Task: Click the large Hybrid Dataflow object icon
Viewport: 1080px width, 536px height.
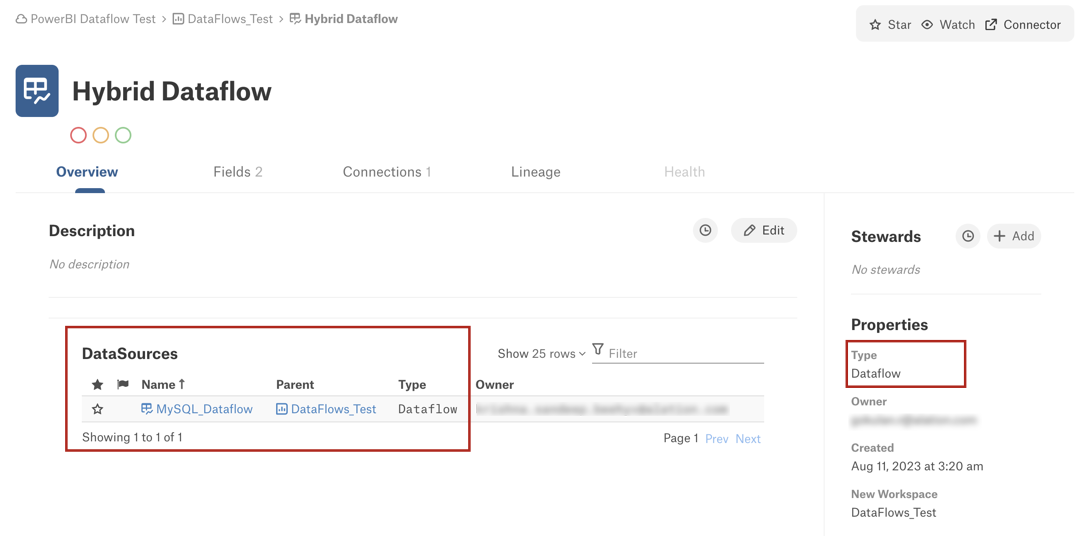Action: pyautogui.click(x=37, y=91)
